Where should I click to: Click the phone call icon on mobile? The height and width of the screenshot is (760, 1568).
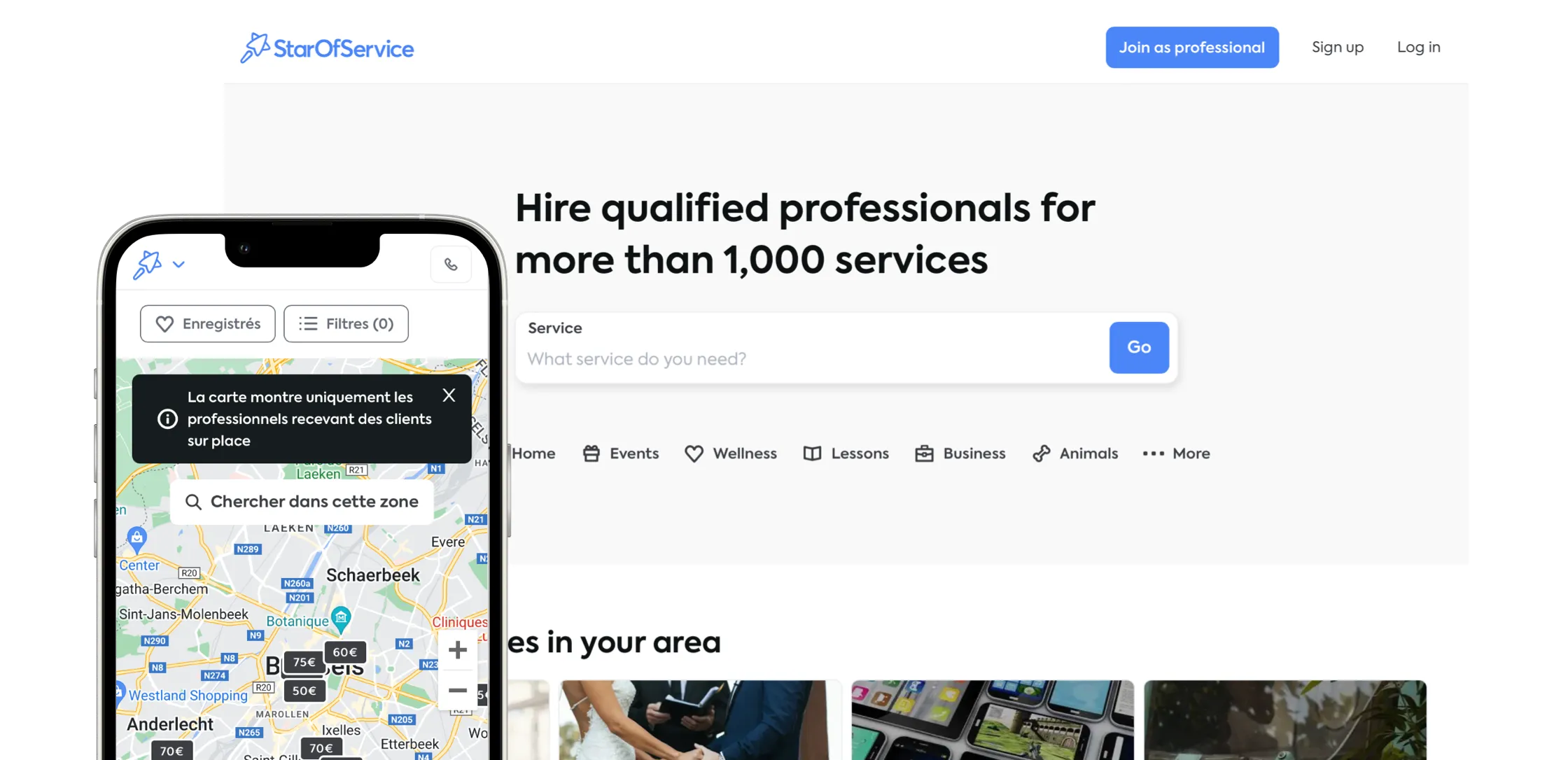point(451,264)
